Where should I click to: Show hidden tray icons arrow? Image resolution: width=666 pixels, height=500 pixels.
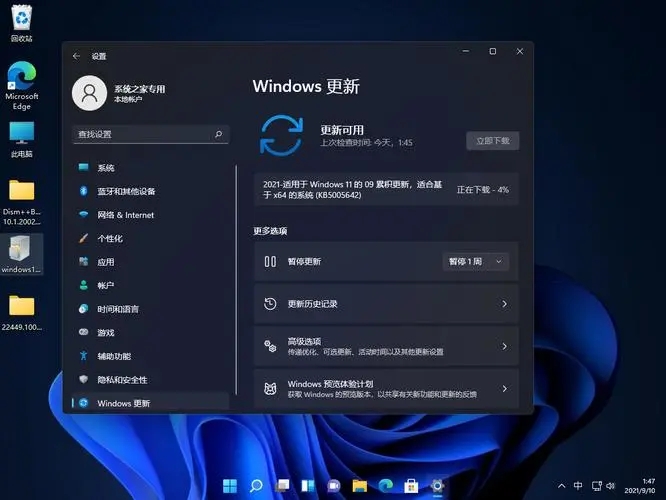(562, 486)
